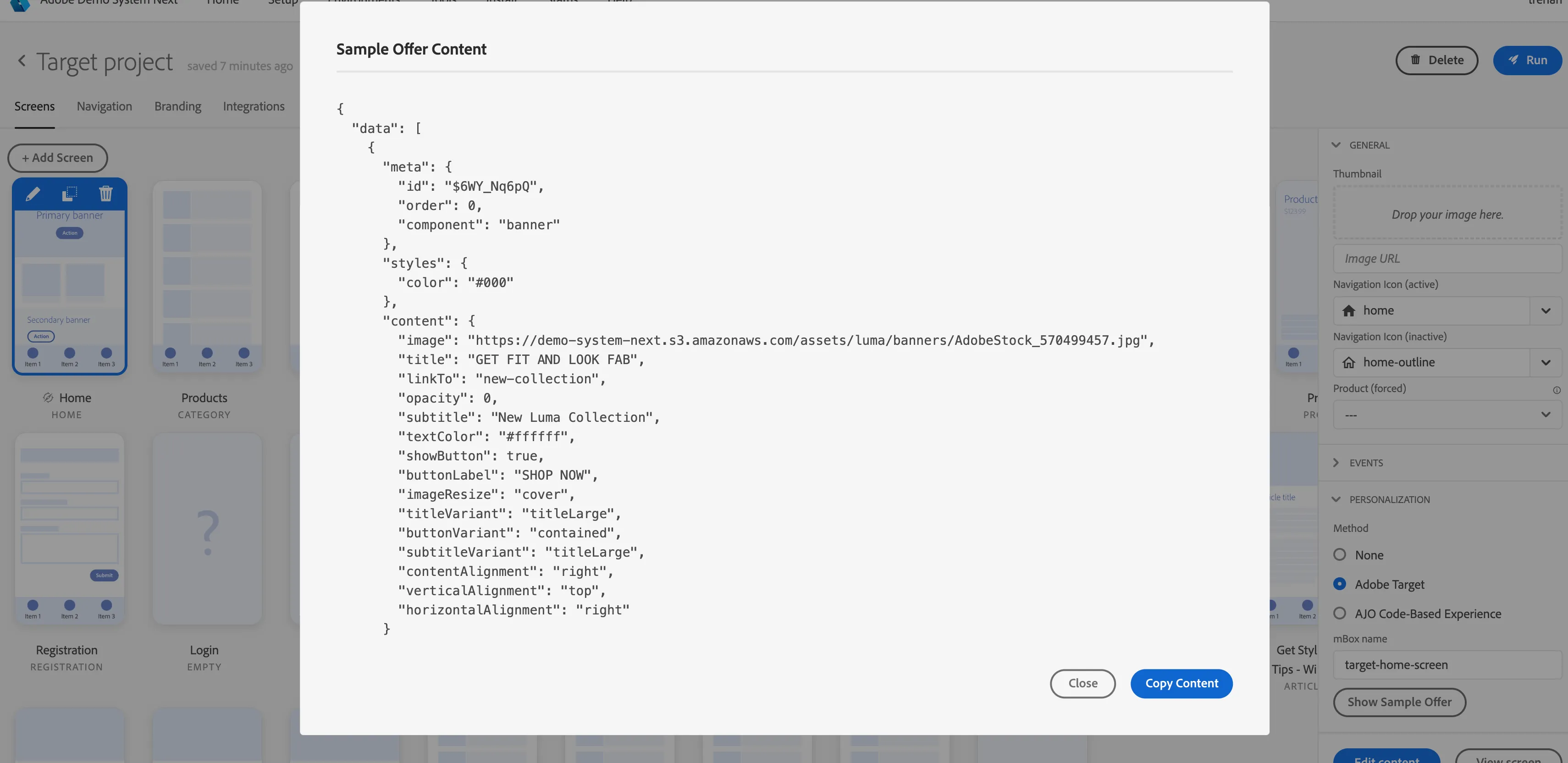The width and height of the screenshot is (1568, 763).
Task: Click the Copy Content button
Action: coord(1182,683)
